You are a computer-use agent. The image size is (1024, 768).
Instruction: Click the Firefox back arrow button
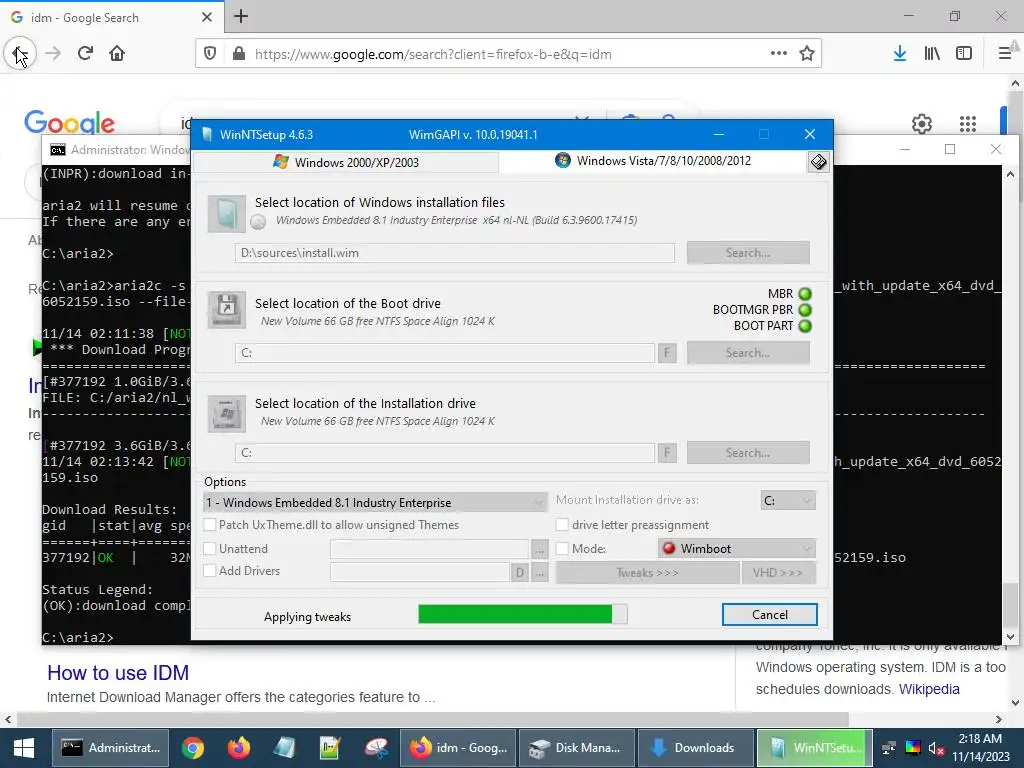point(20,54)
